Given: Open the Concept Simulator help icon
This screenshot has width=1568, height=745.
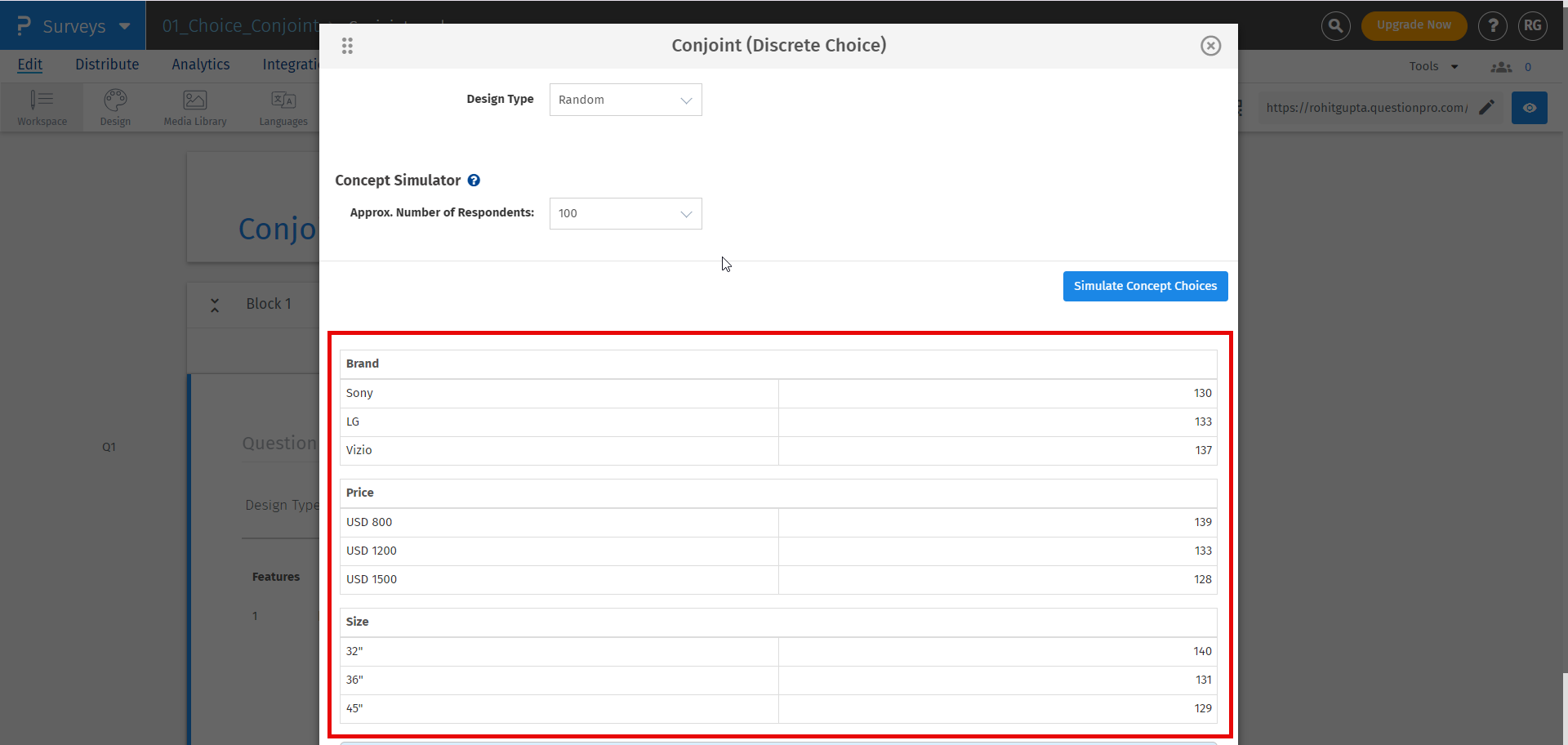Looking at the screenshot, I should [x=474, y=181].
